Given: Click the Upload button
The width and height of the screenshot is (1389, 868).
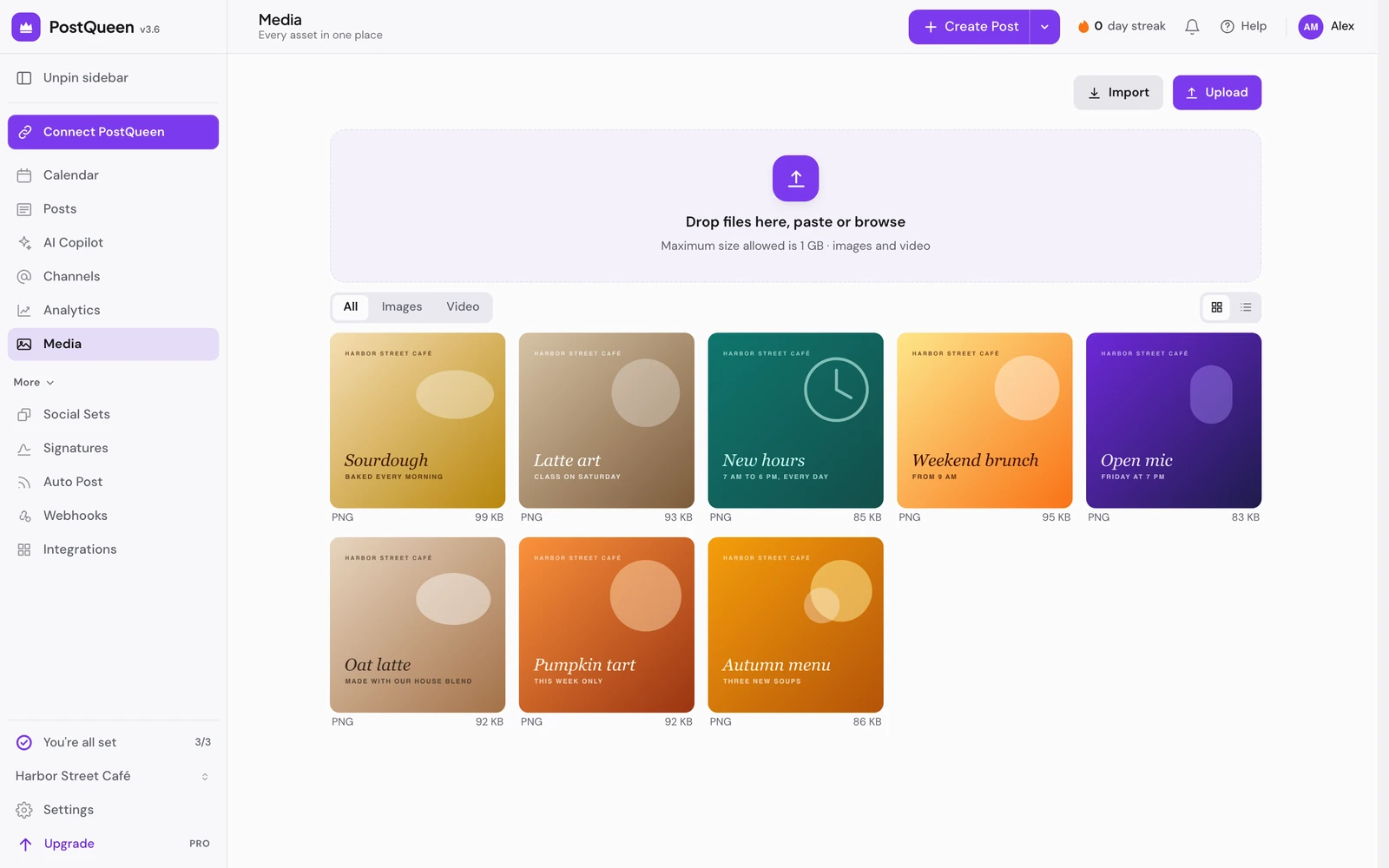Looking at the screenshot, I should (x=1217, y=93).
